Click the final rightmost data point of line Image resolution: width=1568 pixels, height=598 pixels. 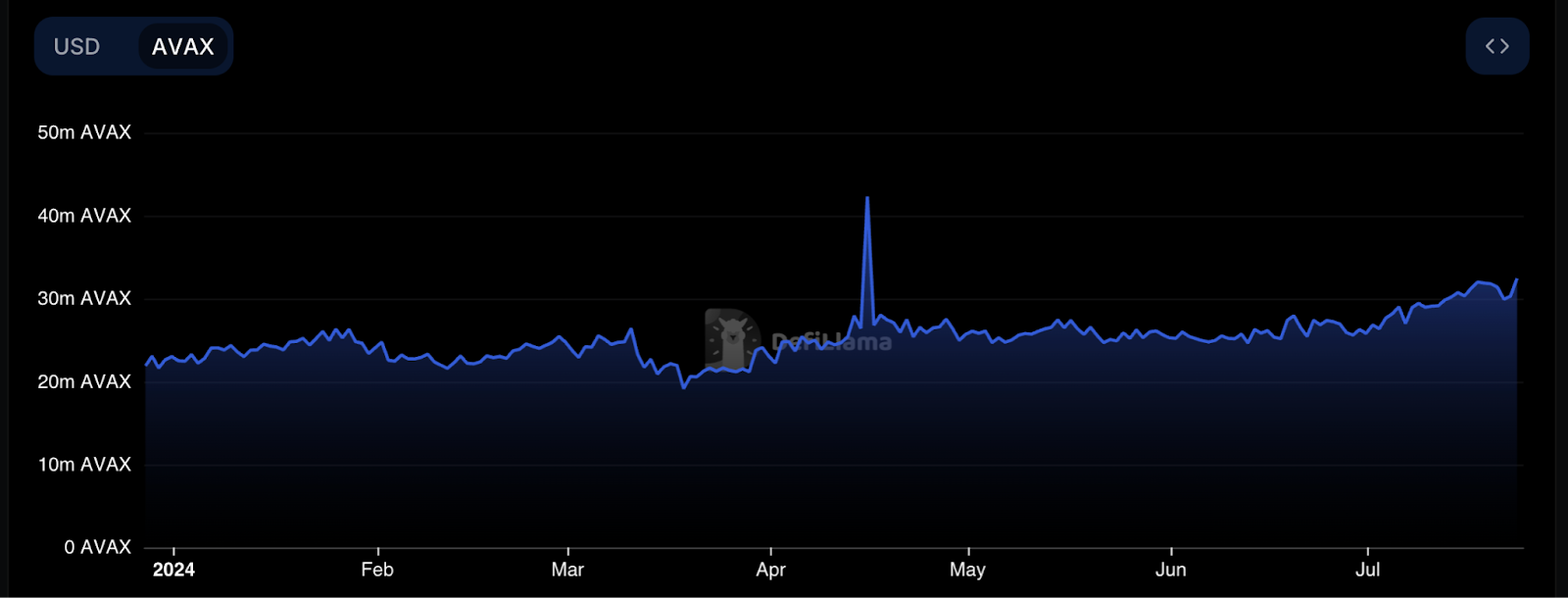click(1517, 280)
